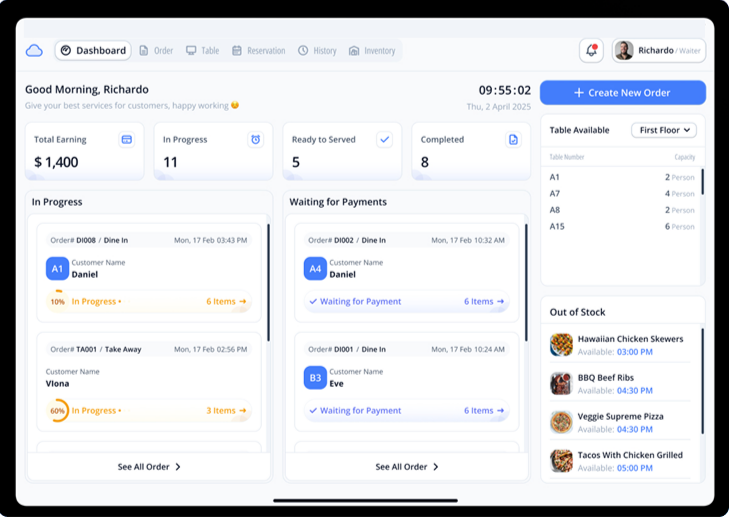Click the 03:00 PM availability time
The image size is (730, 518).
pyautogui.click(x=635, y=352)
